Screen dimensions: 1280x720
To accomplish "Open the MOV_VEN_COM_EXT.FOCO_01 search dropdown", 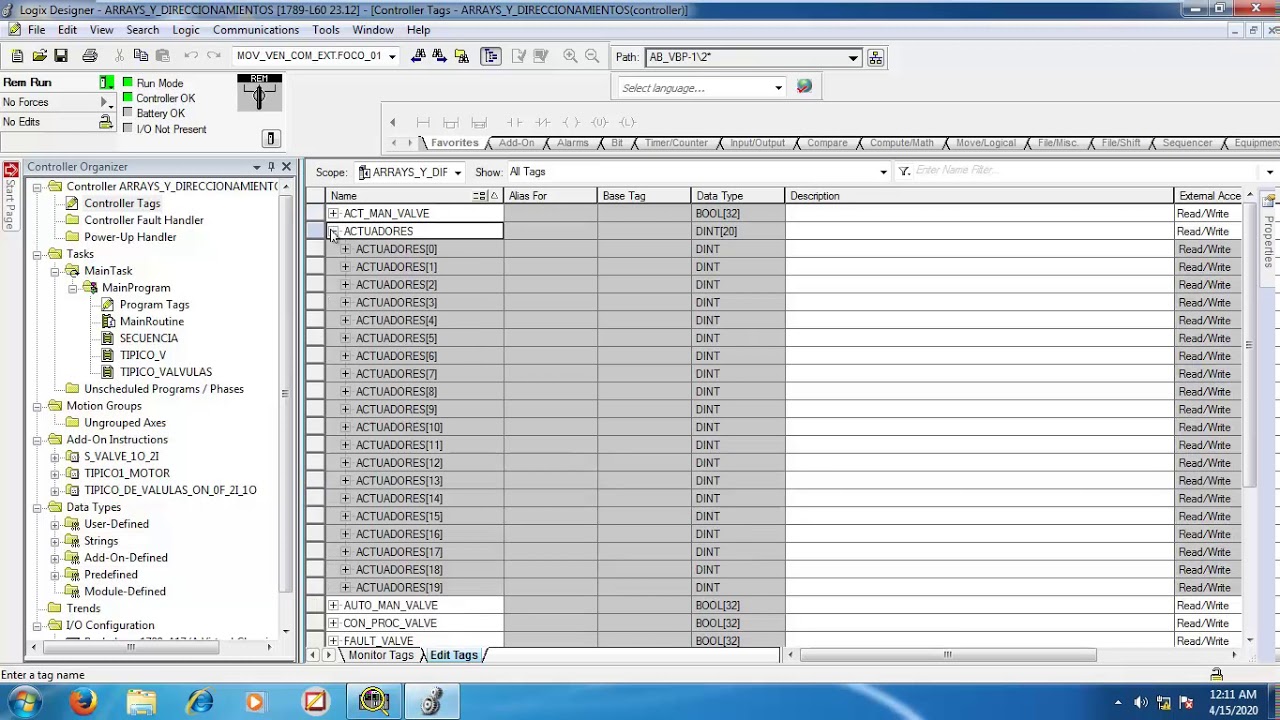I will (392, 56).
